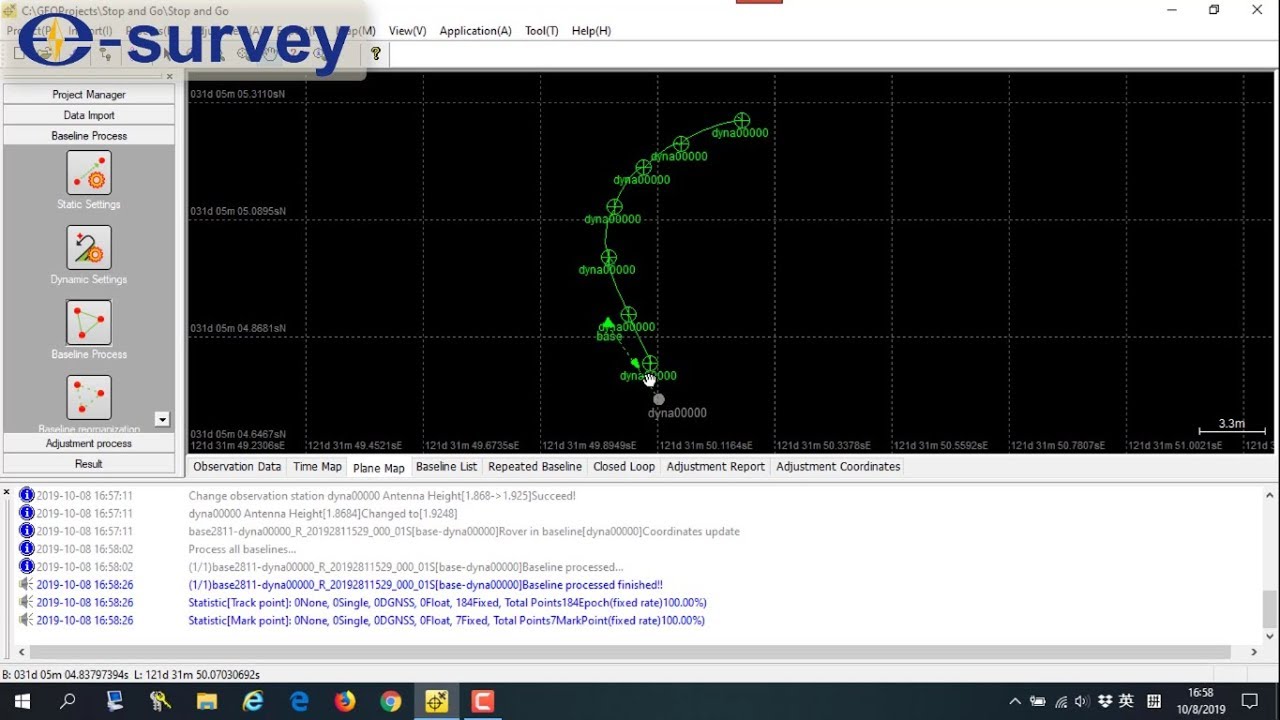Open the Tool(T) menu
Viewport: 1280px width, 720px height.
[541, 31]
